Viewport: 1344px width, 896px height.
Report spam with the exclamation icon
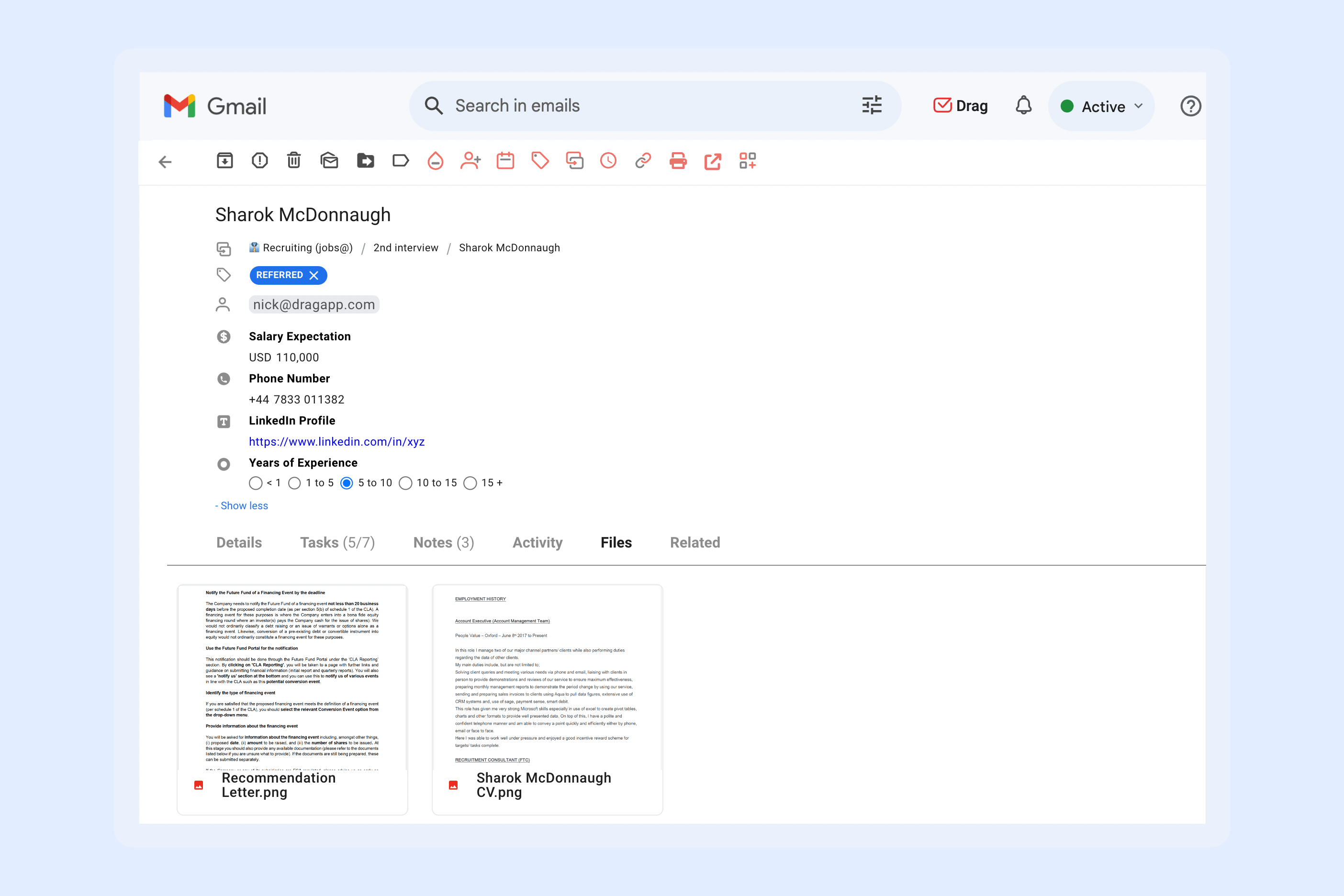[259, 160]
